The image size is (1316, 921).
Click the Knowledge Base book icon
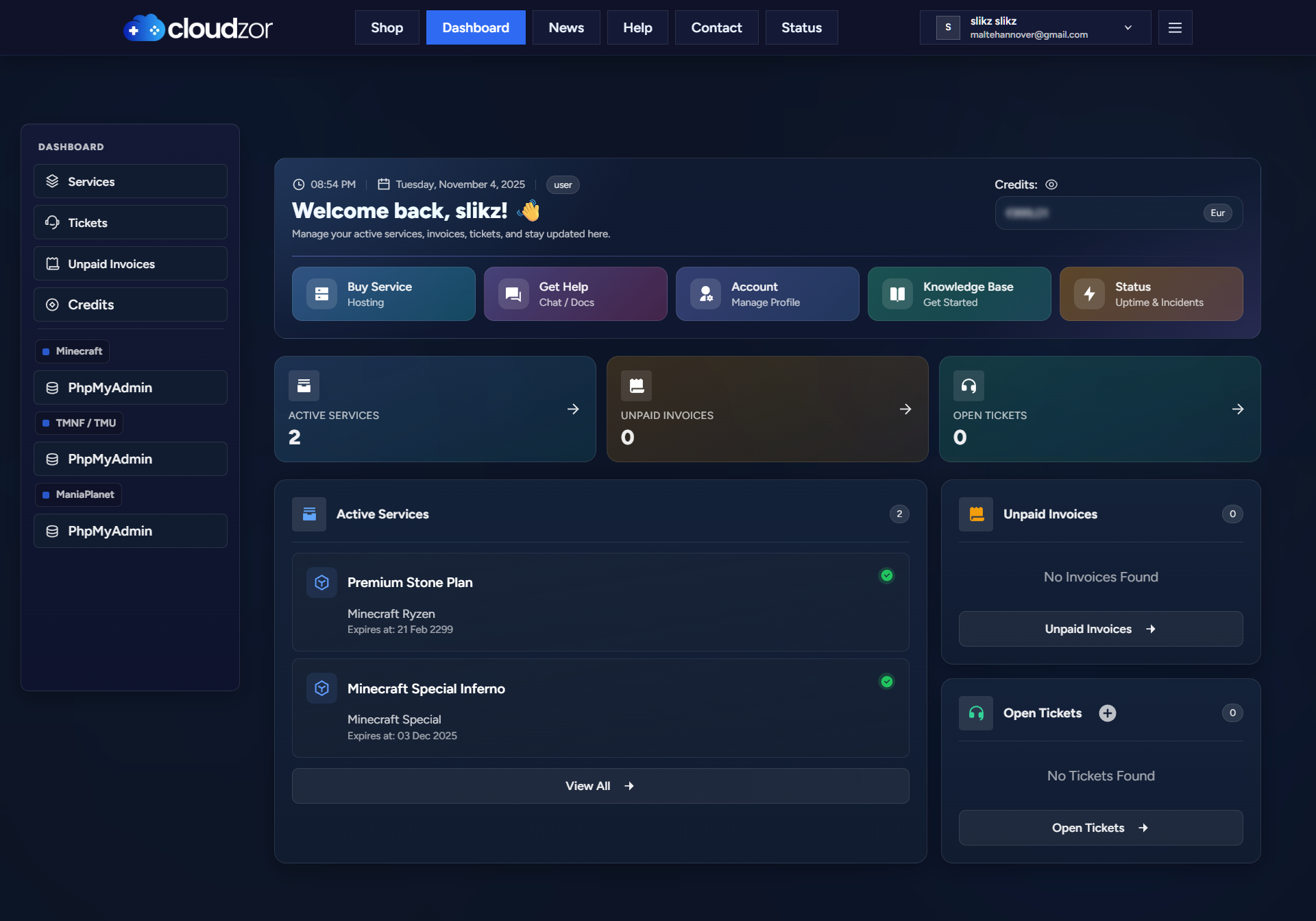click(897, 294)
